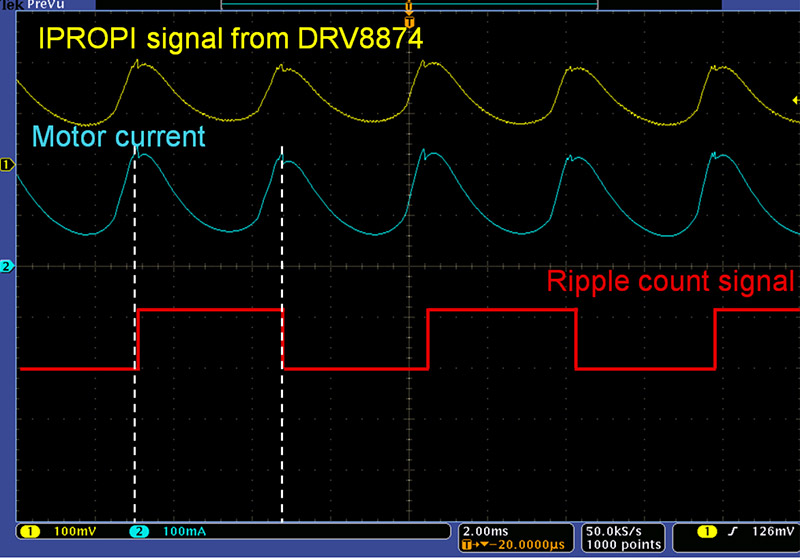Click the yellow trigger level arrow
This screenshot has width=800, height=558.
[795, 99]
